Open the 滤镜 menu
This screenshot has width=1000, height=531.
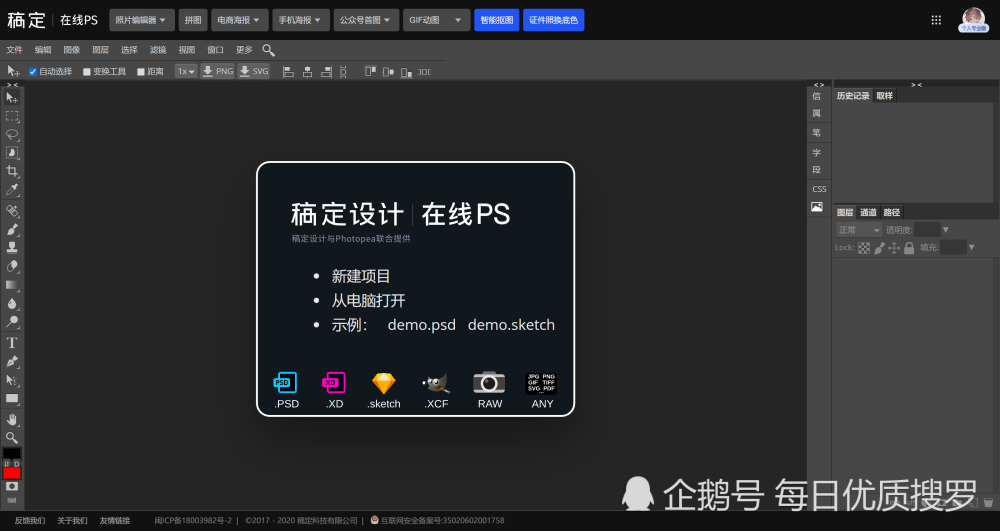158,50
